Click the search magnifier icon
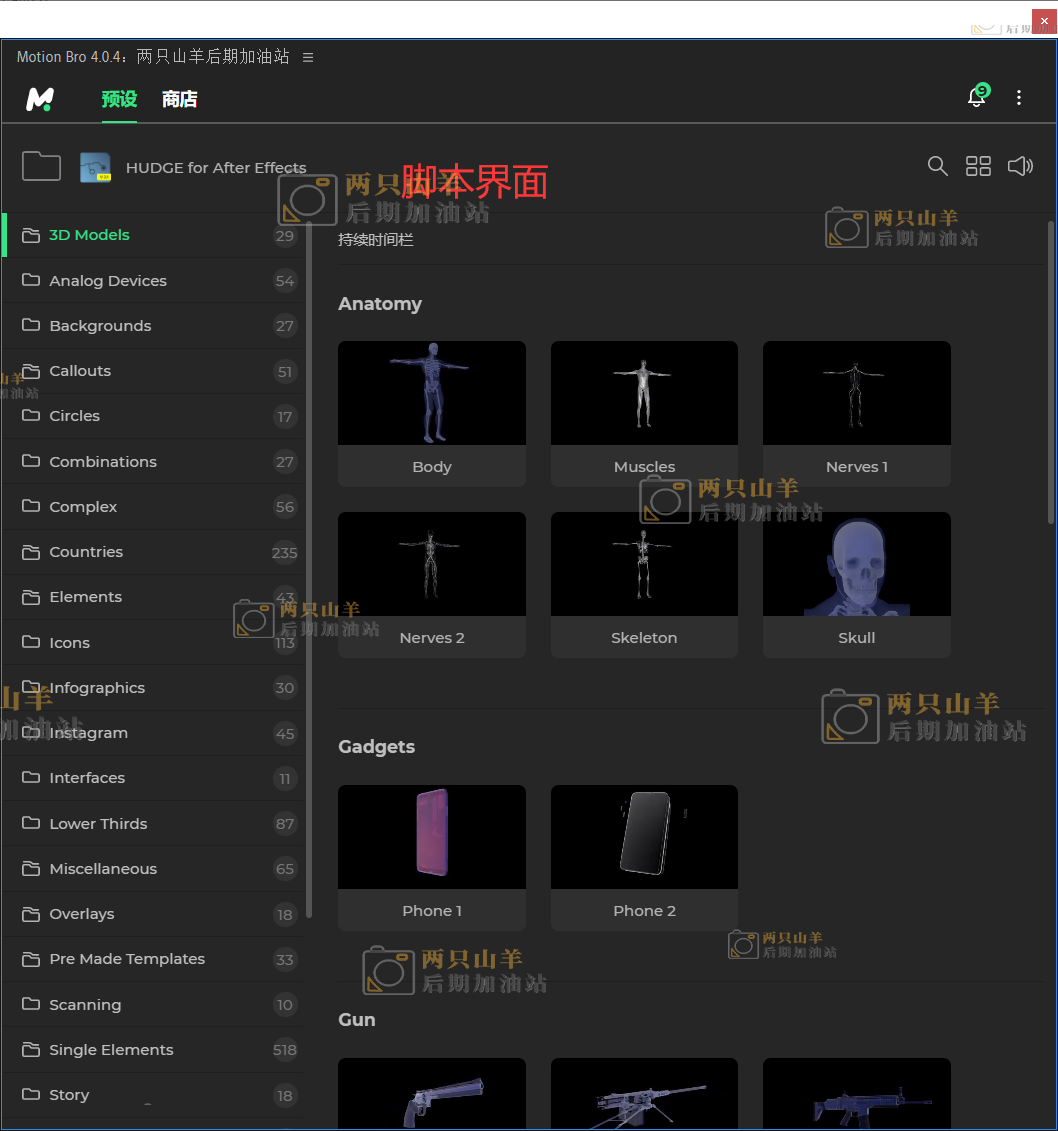The width and height of the screenshot is (1058, 1131). [937, 166]
